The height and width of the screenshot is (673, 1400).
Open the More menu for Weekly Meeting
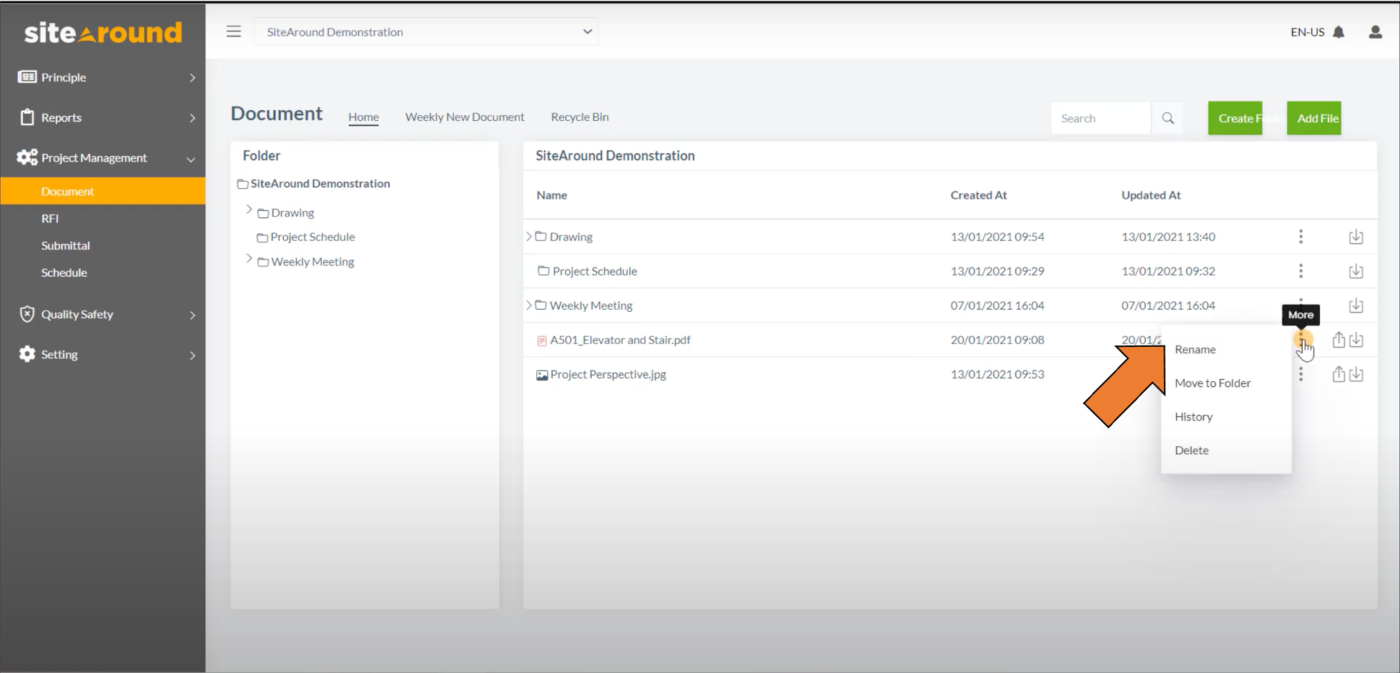[1301, 305]
